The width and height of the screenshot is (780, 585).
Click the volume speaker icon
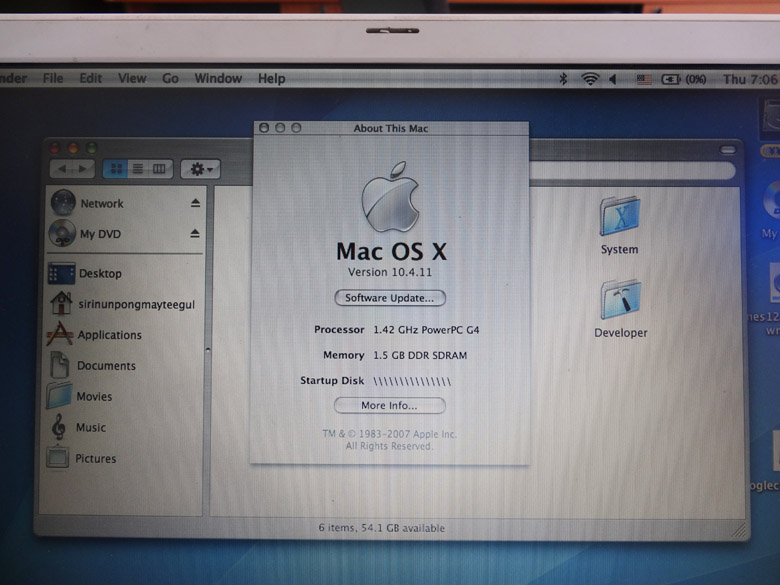pos(613,79)
